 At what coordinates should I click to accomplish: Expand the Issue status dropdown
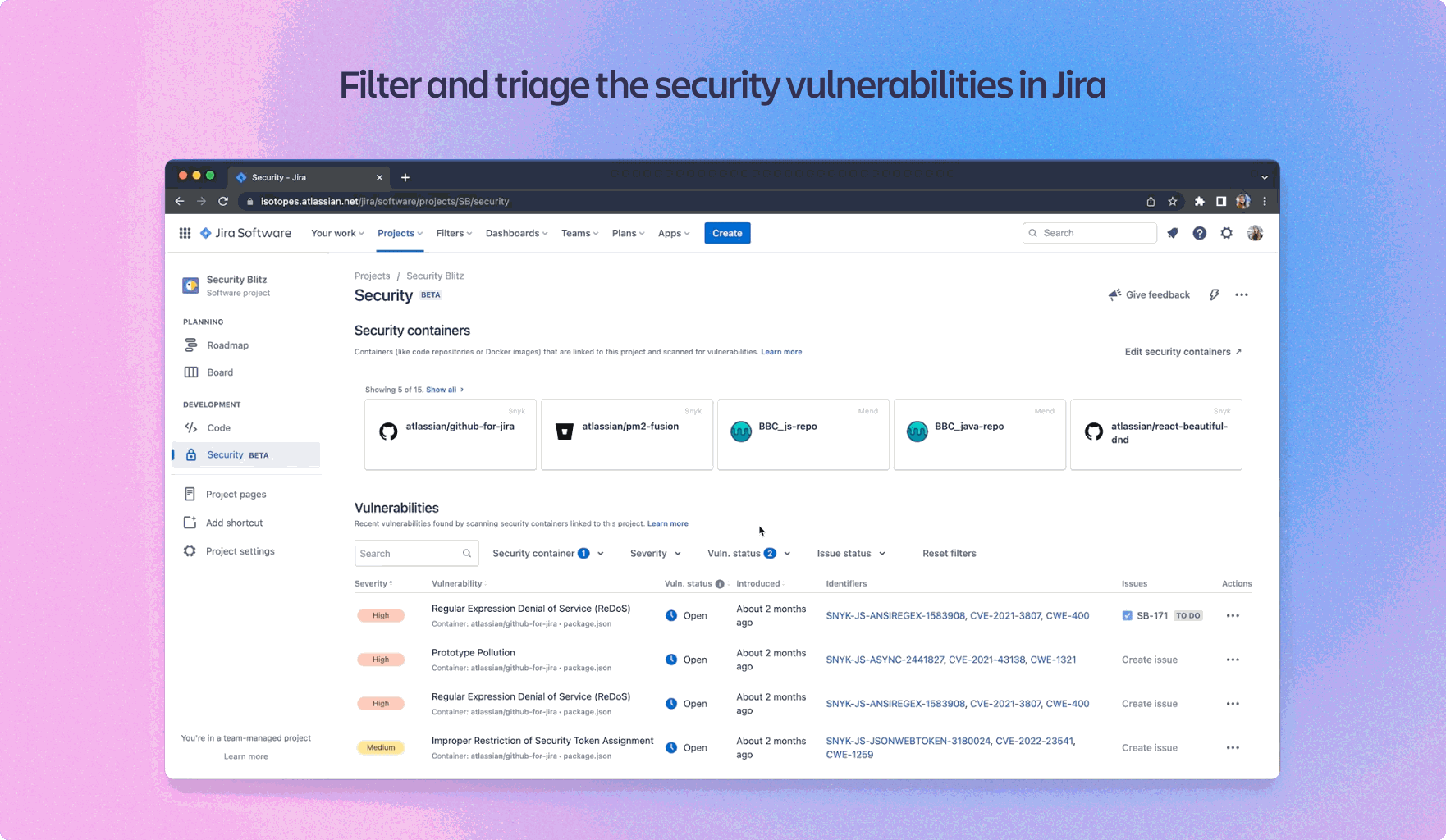[x=850, y=553]
